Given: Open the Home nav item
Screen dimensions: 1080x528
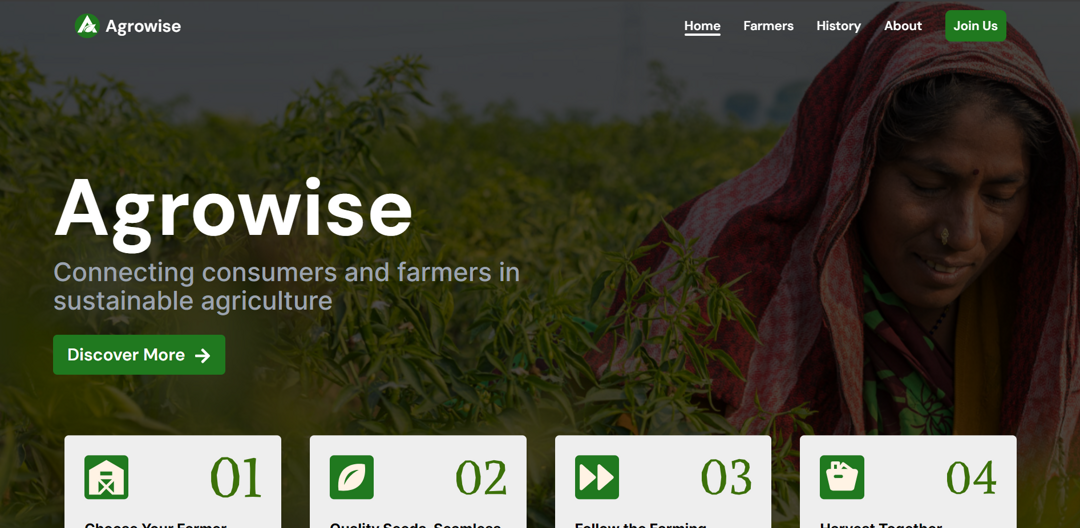Looking at the screenshot, I should point(702,26).
